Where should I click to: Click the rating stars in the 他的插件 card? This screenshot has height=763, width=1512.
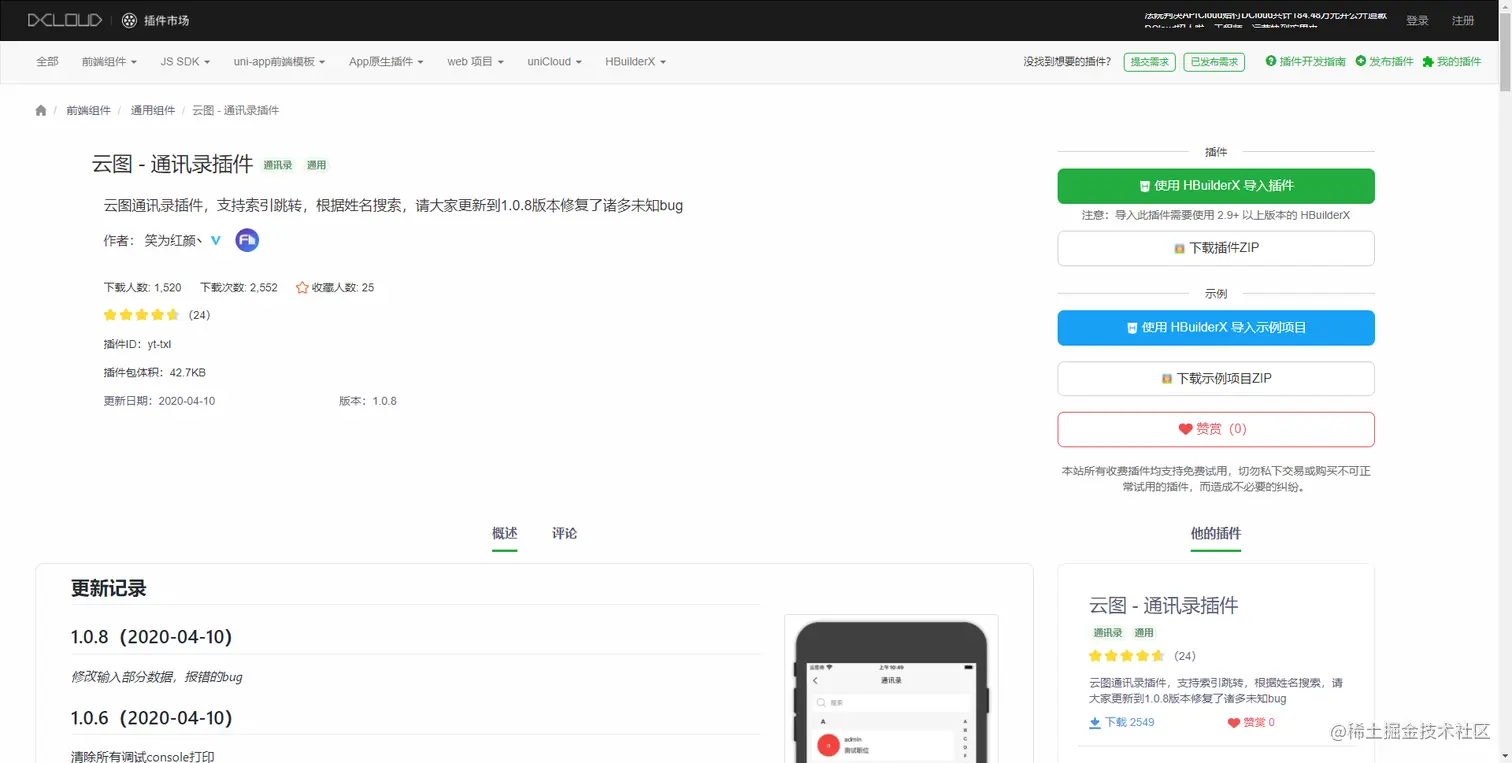tap(1126, 656)
